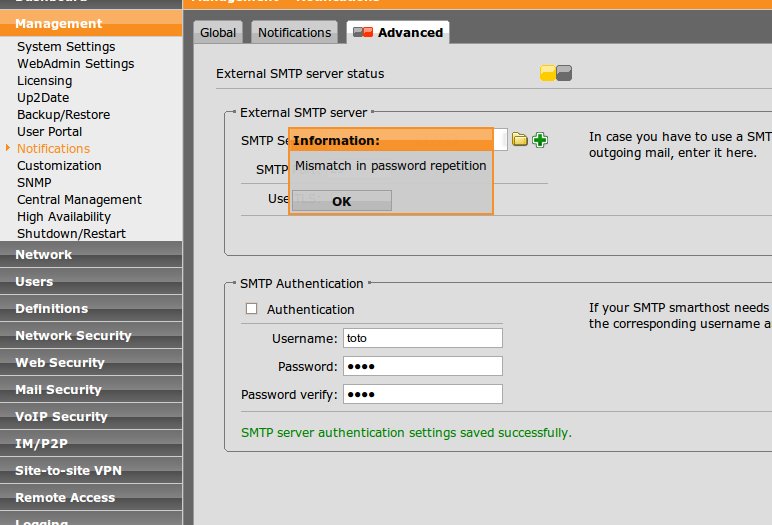Expand the Definitions menu section
Viewport: 772px width, 525px height.
point(91,309)
